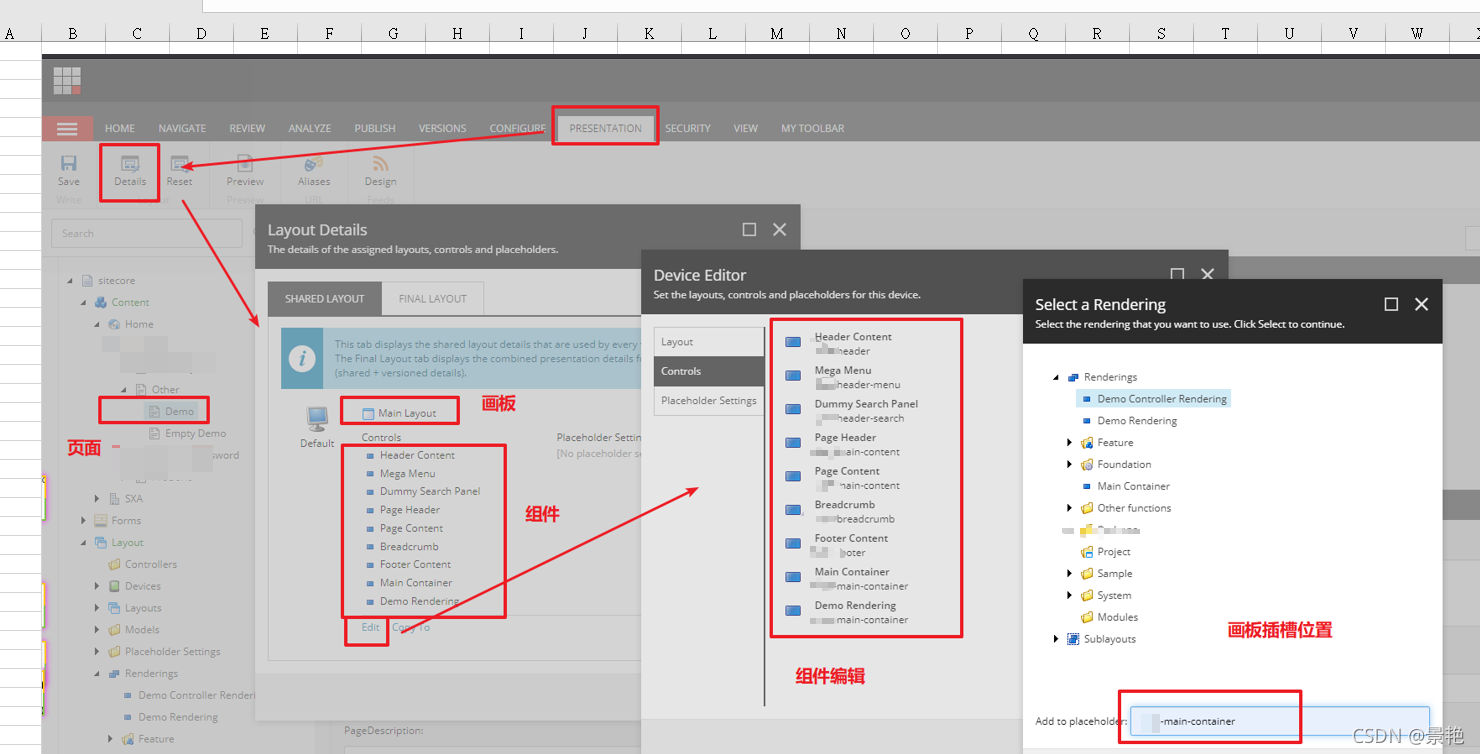Open the PUBLISH ribbon tab
The image size is (1480, 754).
375,128
